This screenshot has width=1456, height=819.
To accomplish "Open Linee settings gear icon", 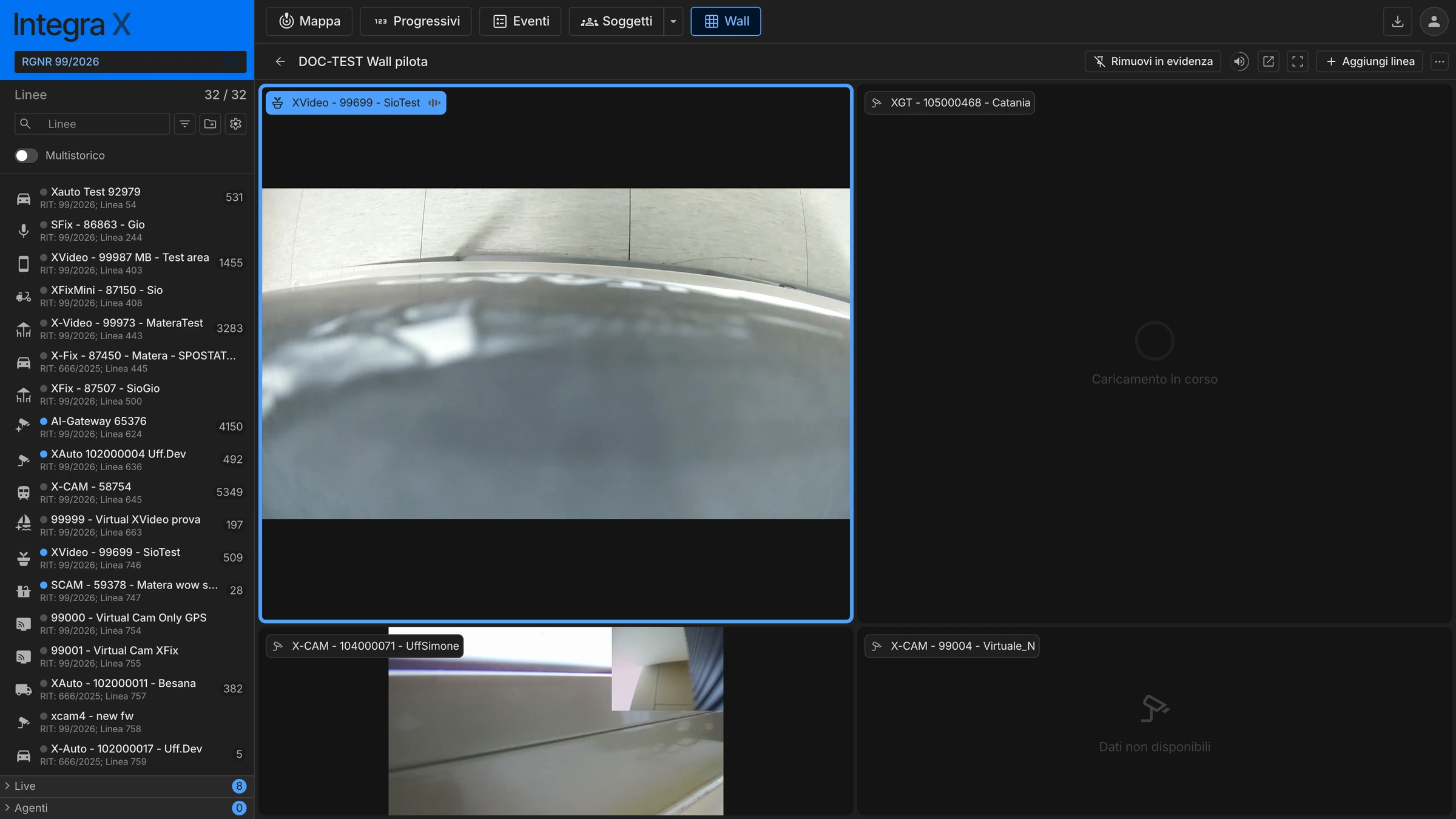I will [x=236, y=124].
